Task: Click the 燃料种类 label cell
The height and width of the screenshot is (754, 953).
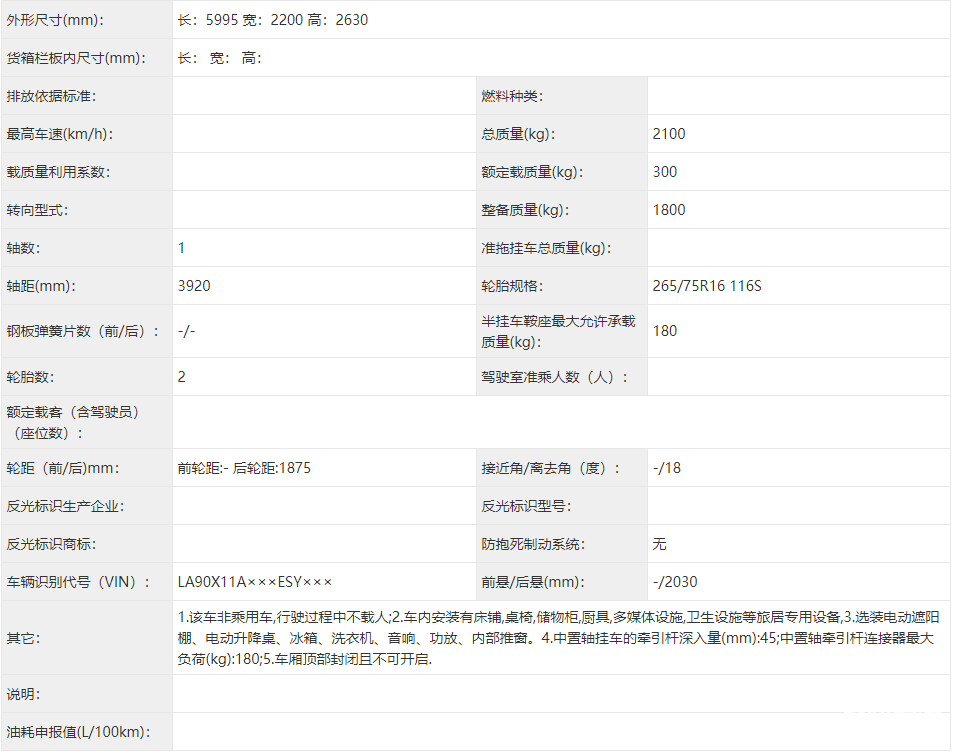Action: pyautogui.click(x=511, y=96)
